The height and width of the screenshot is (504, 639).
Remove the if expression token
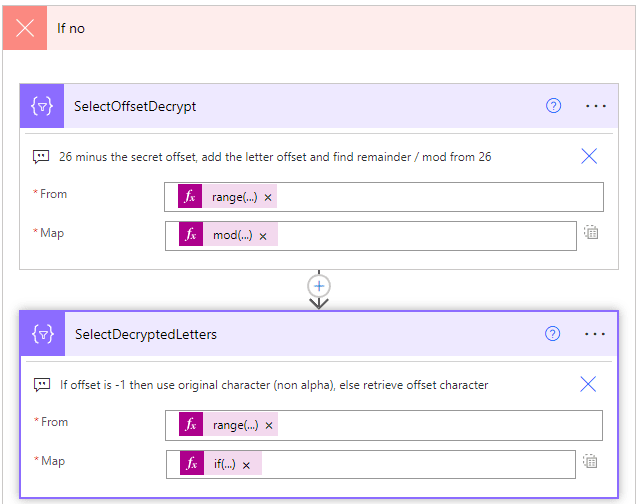tap(246, 464)
